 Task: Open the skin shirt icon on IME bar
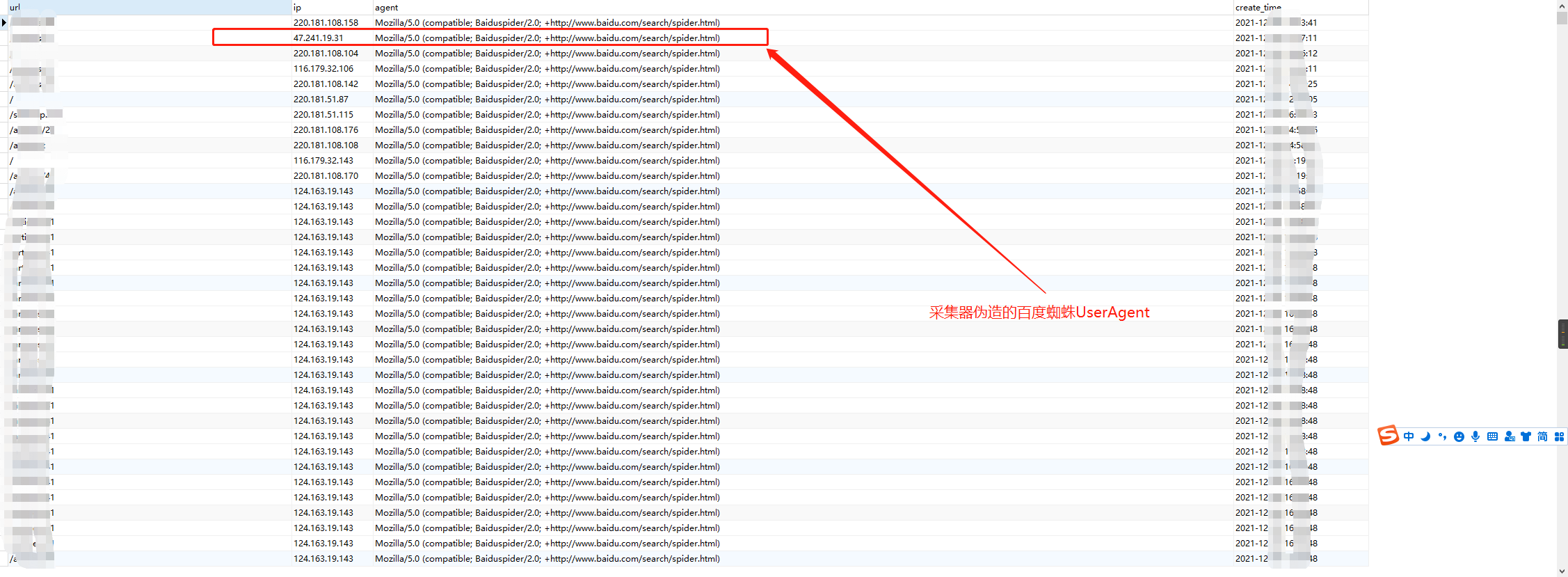click(1526, 436)
